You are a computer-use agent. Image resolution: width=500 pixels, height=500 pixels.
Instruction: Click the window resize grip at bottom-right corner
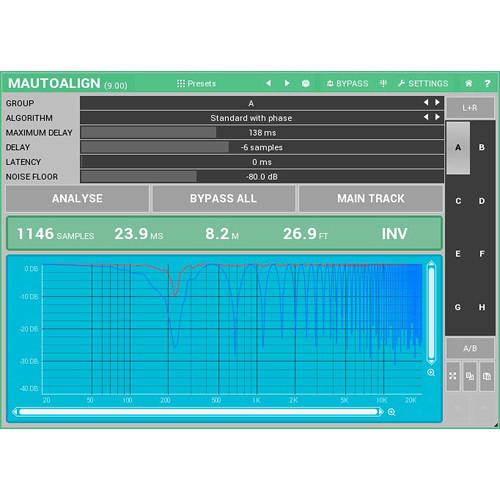496,425
